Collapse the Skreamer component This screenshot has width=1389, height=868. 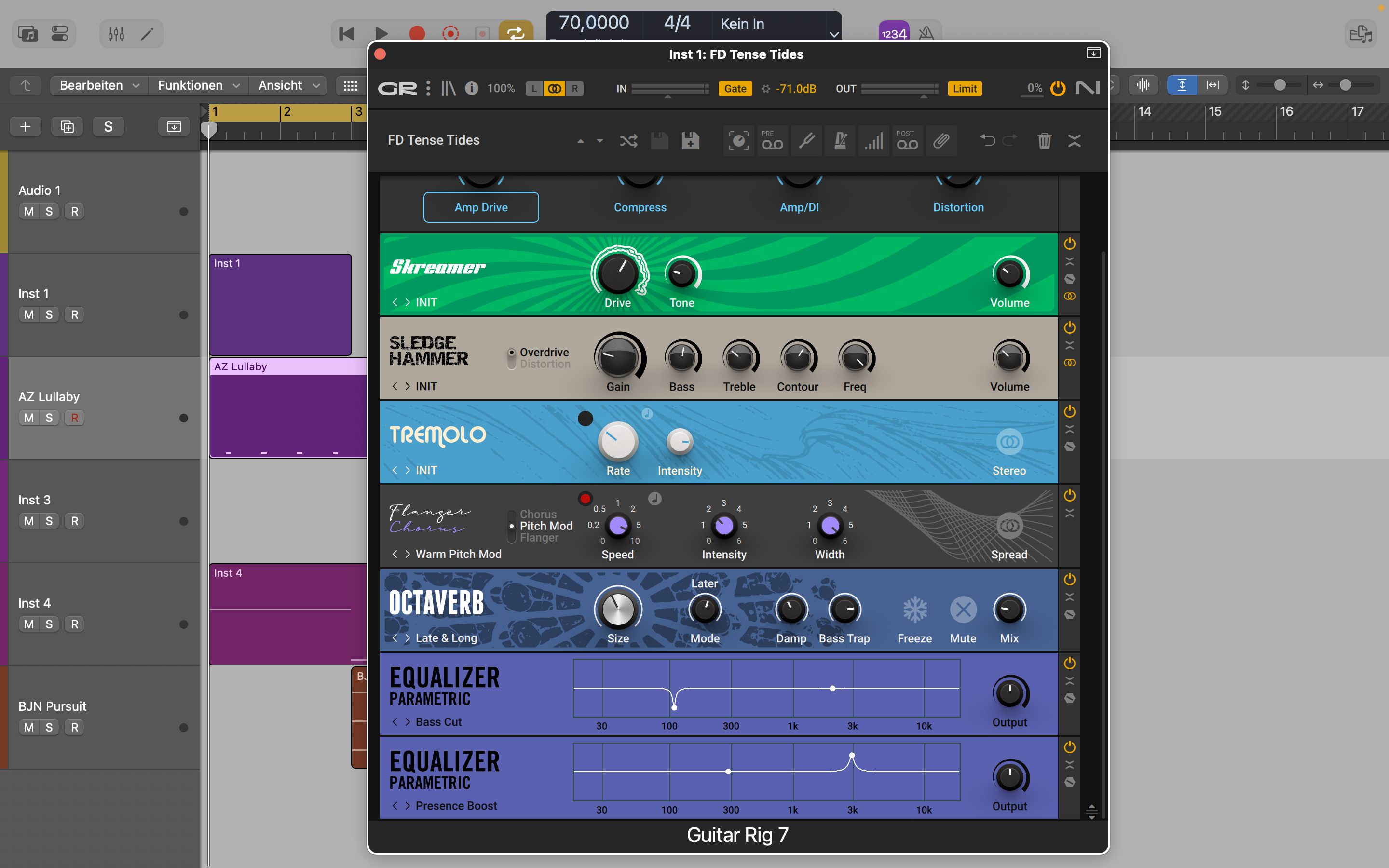[1069, 262]
